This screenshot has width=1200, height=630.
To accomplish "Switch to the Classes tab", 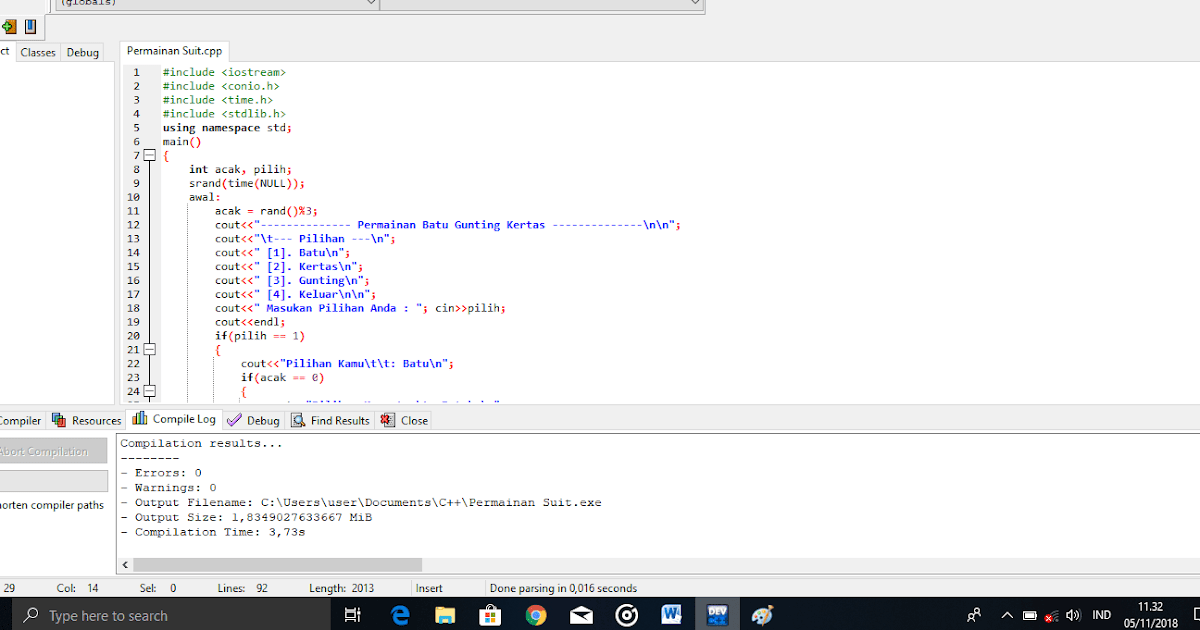I will click(38, 52).
